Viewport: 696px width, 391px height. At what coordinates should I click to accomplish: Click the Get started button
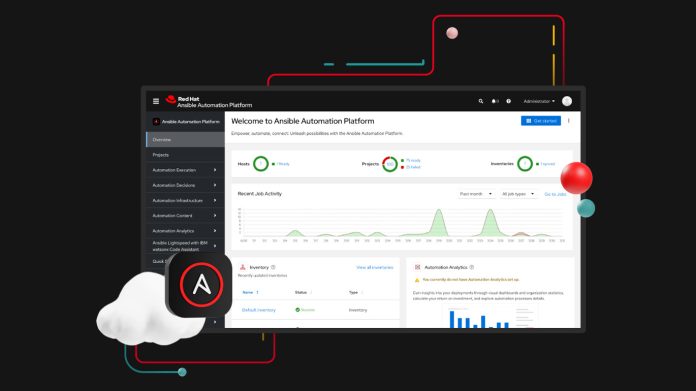541,121
